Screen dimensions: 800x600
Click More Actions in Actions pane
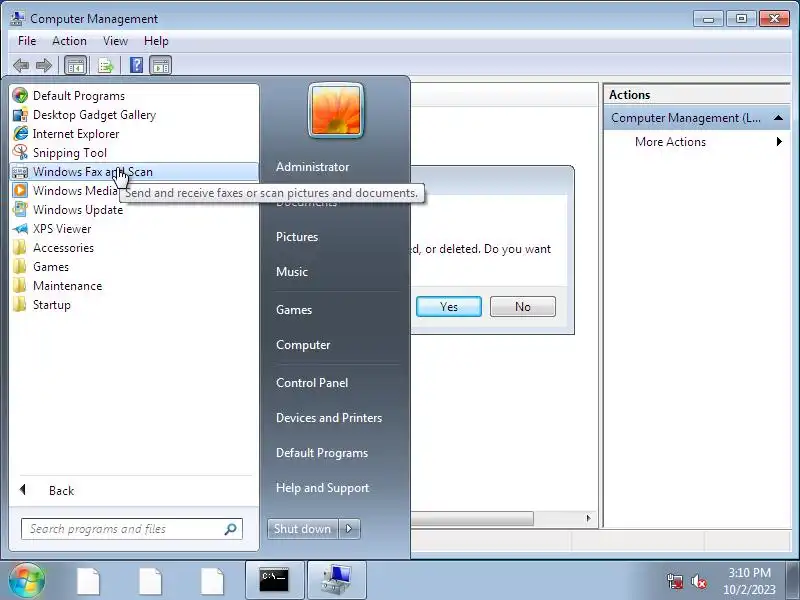pos(670,142)
